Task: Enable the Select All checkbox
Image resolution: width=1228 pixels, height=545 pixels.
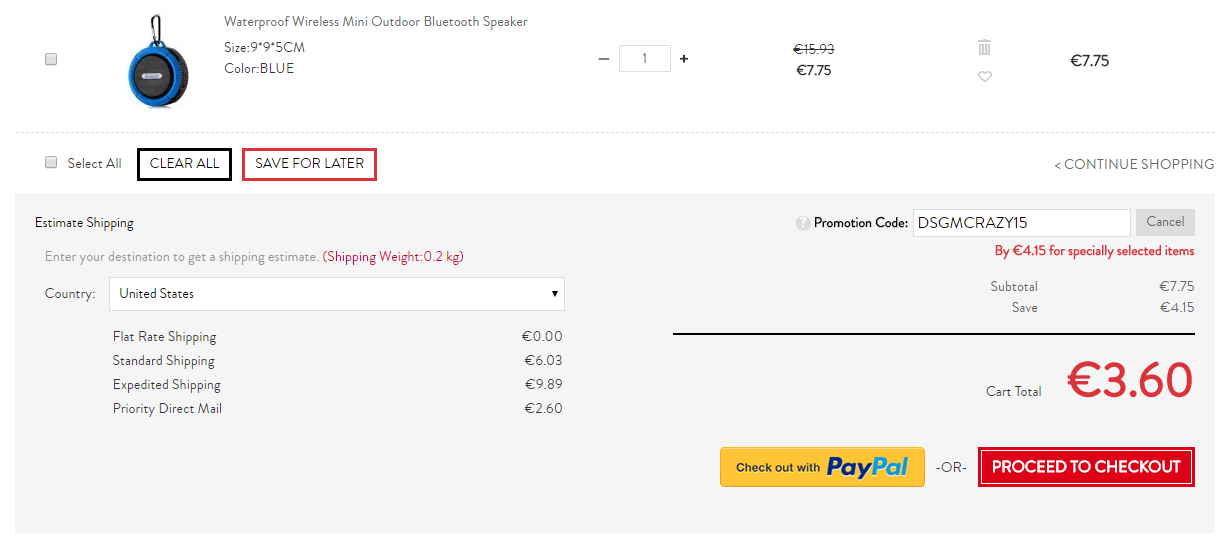Action: pos(51,163)
